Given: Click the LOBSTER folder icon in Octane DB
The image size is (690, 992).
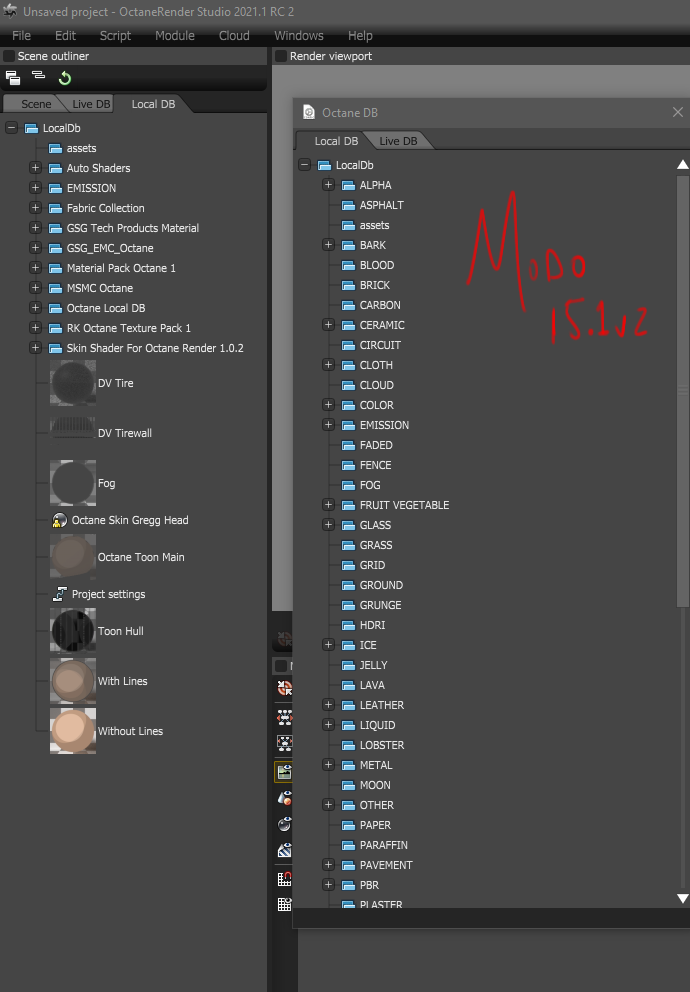Looking at the screenshot, I should (348, 745).
